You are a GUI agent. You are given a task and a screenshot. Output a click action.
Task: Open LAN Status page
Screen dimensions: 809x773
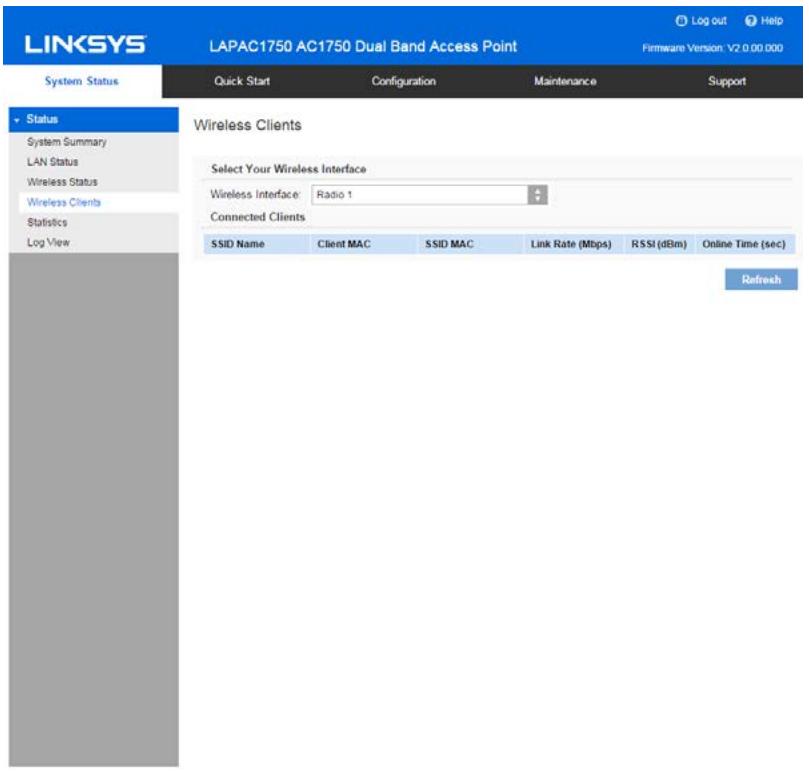coord(53,162)
